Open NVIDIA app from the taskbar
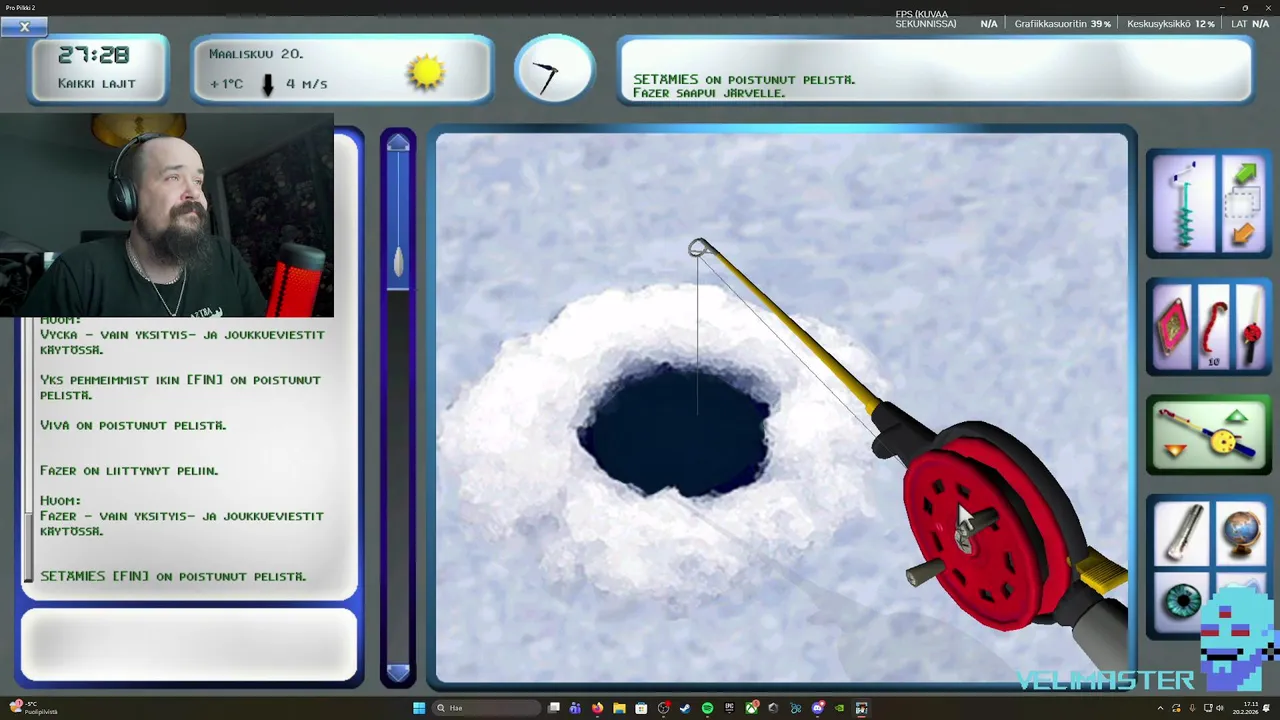The height and width of the screenshot is (720, 1280). pyautogui.click(x=839, y=708)
